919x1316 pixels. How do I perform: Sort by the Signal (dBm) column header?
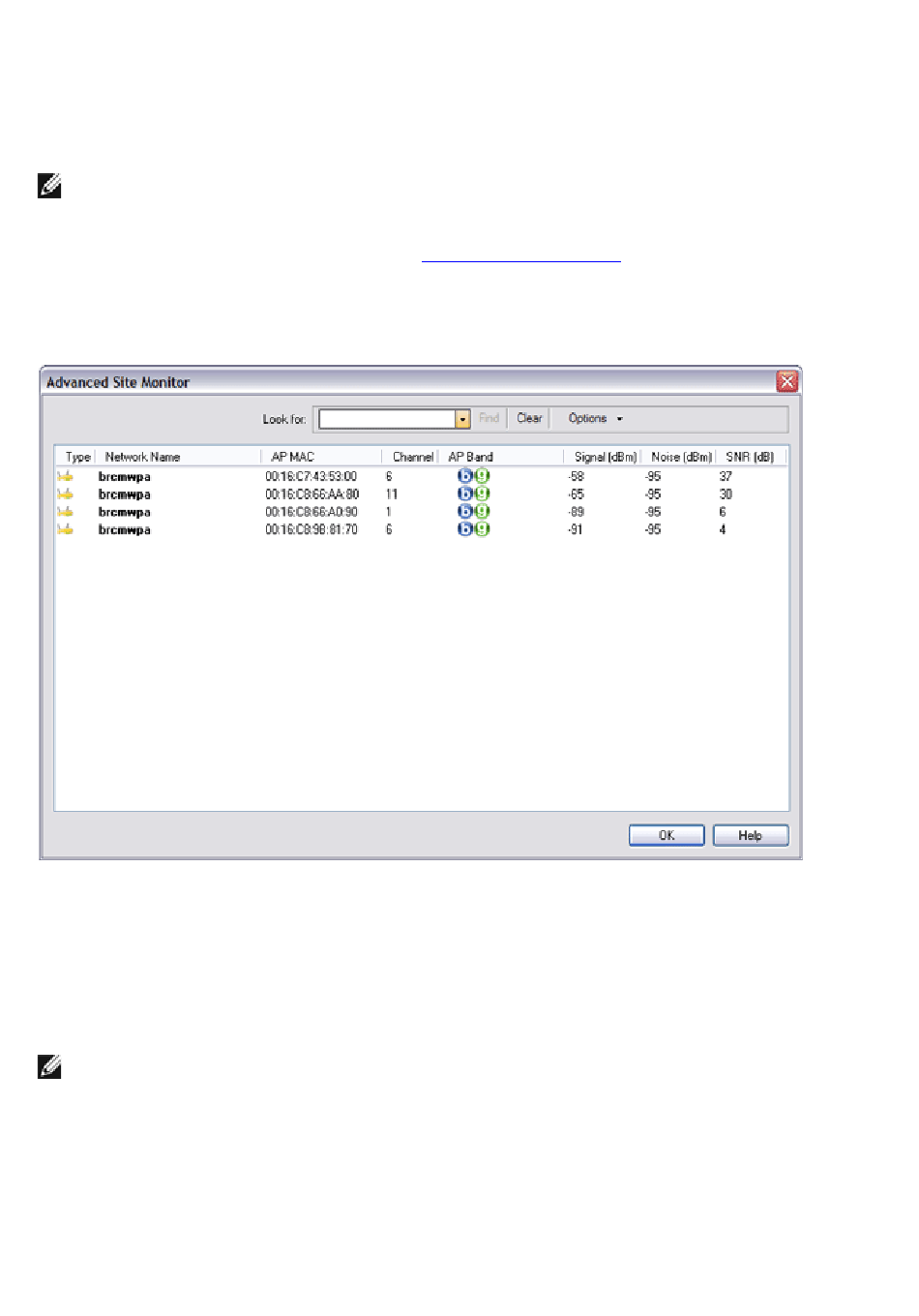[x=605, y=457]
